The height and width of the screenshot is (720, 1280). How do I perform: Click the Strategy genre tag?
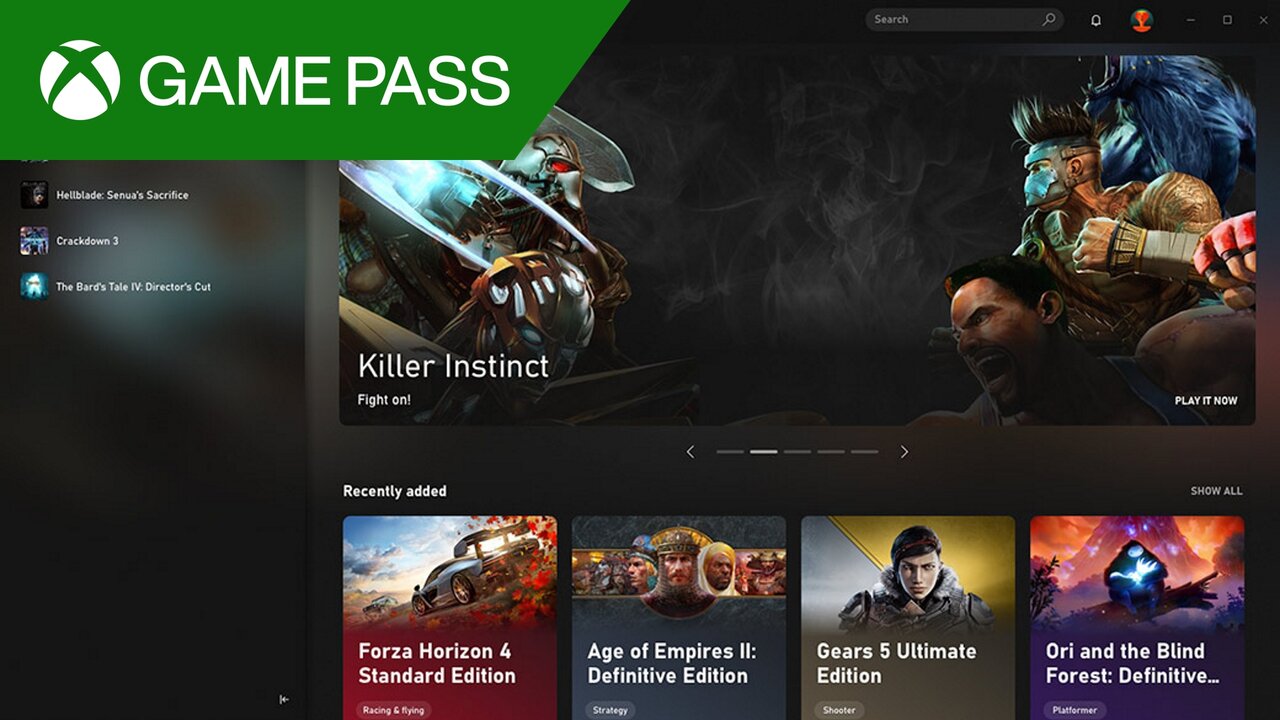coord(610,710)
